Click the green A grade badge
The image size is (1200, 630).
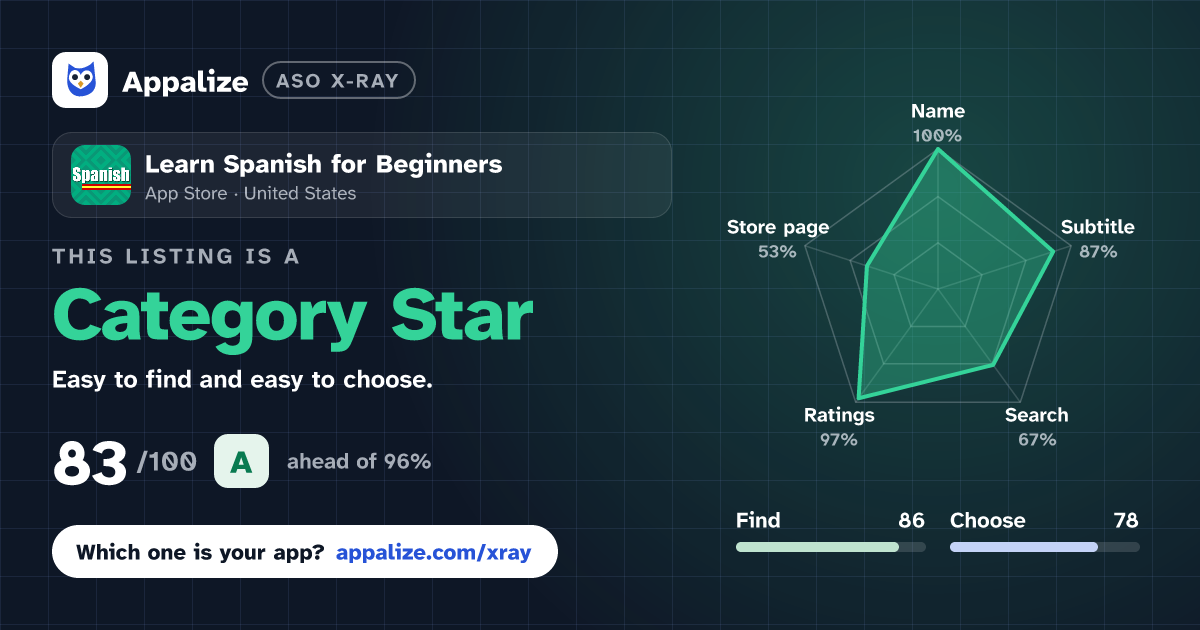pos(241,461)
